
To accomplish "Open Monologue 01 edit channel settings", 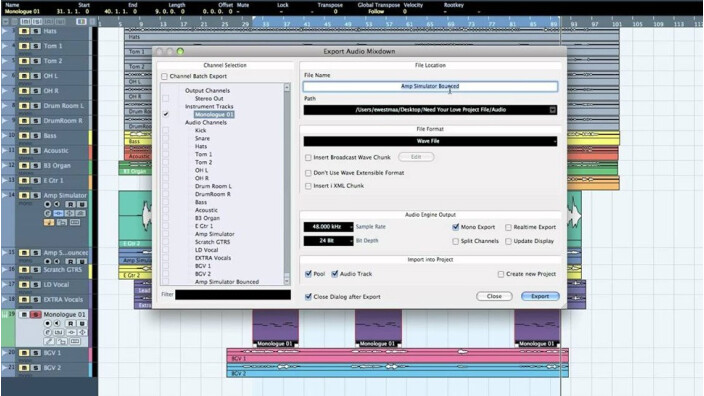I will [x=47, y=332].
